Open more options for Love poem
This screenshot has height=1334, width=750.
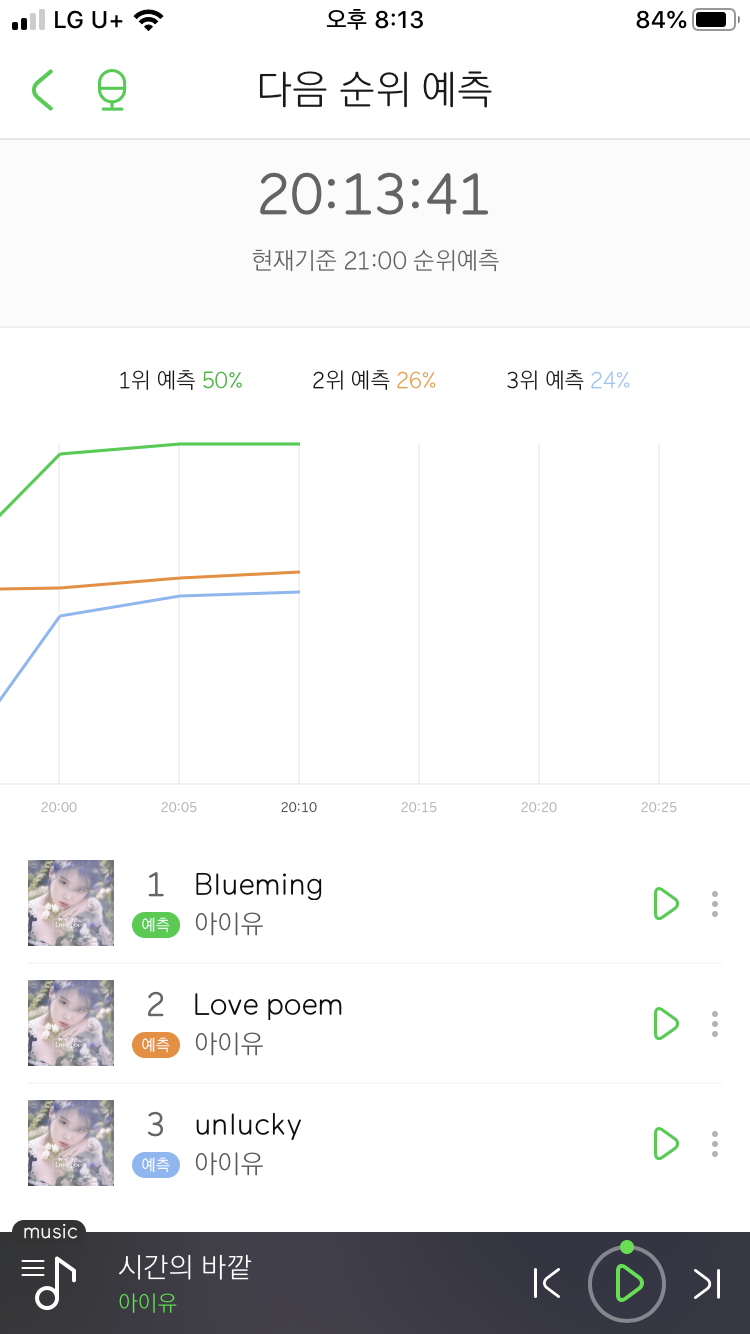point(714,1023)
